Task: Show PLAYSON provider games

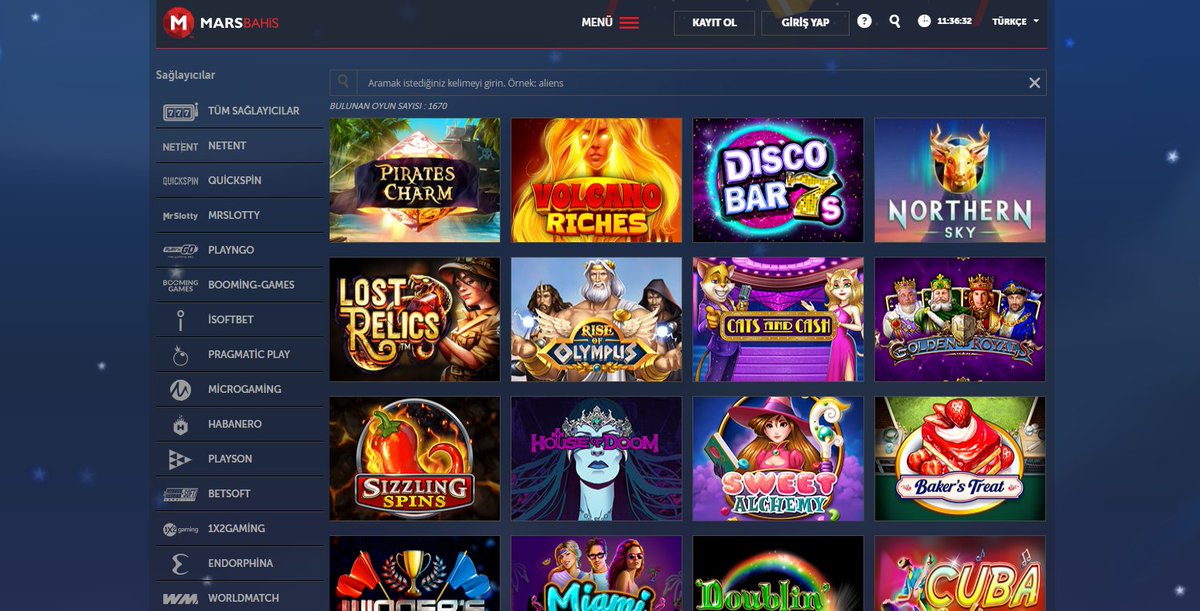Action: [230, 459]
